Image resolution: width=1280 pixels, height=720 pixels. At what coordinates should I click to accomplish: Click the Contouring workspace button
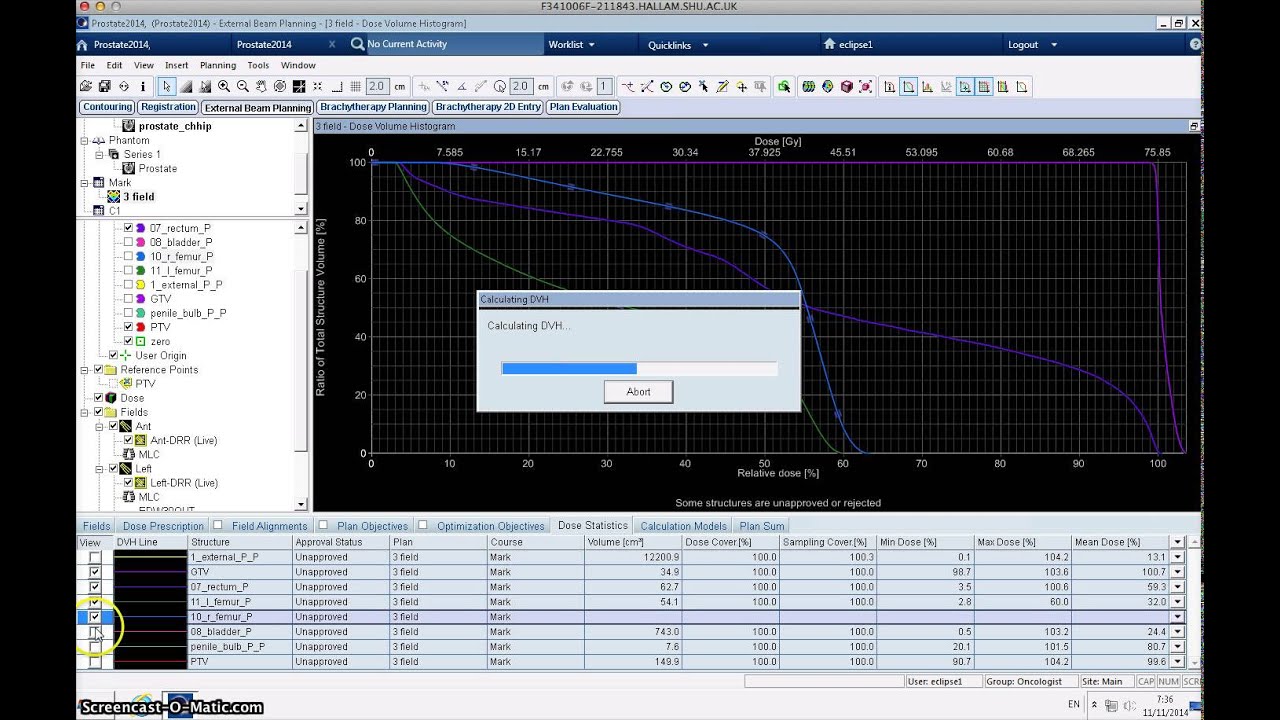point(107,107)
